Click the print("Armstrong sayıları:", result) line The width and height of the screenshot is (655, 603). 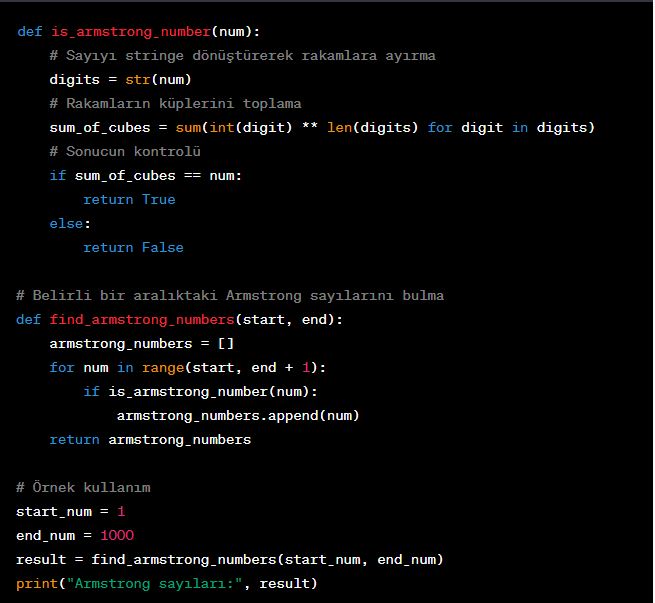pos(167,583)
